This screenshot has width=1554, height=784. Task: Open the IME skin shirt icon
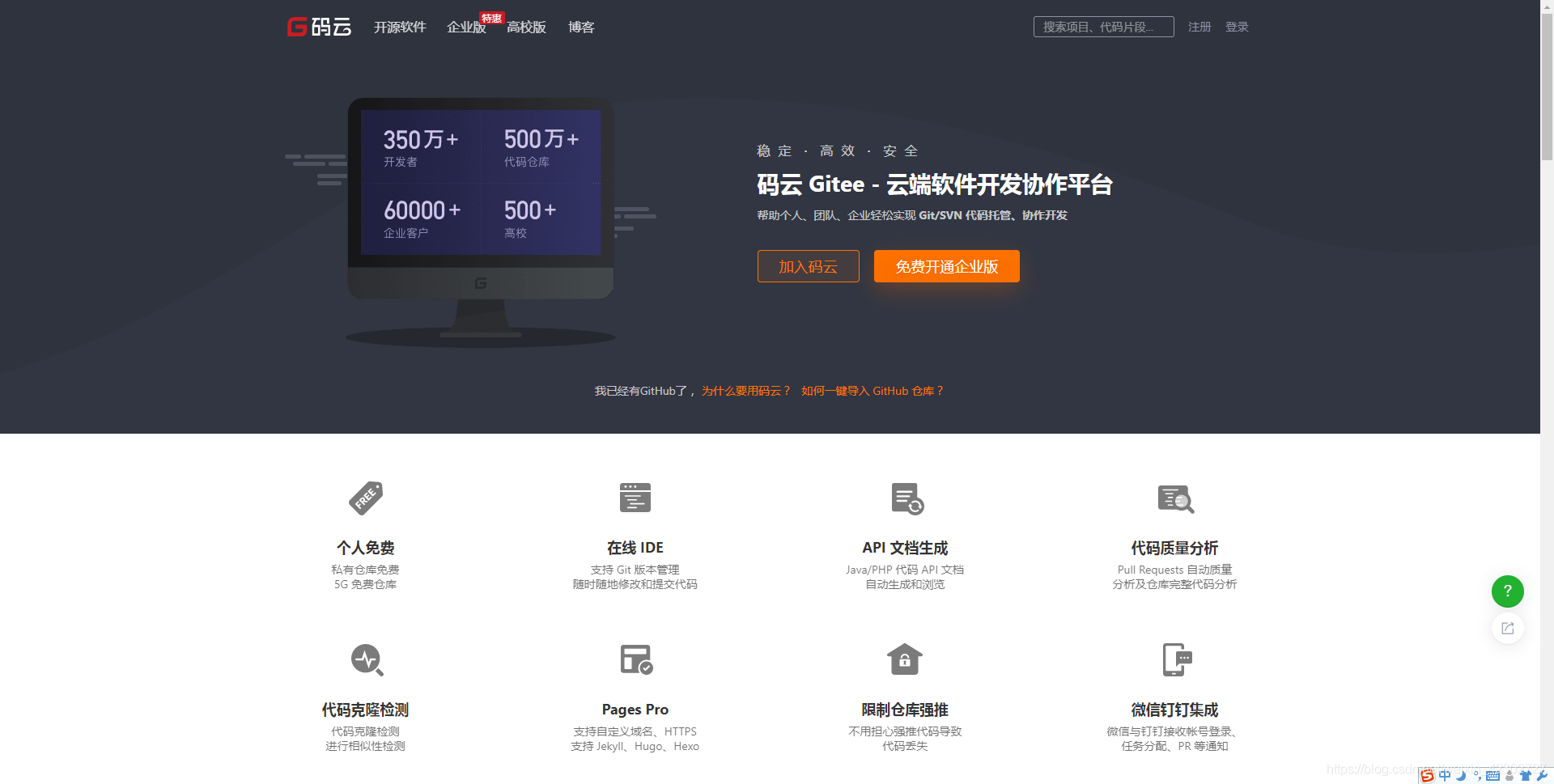pyautogui.click(x=1526, y=775)
